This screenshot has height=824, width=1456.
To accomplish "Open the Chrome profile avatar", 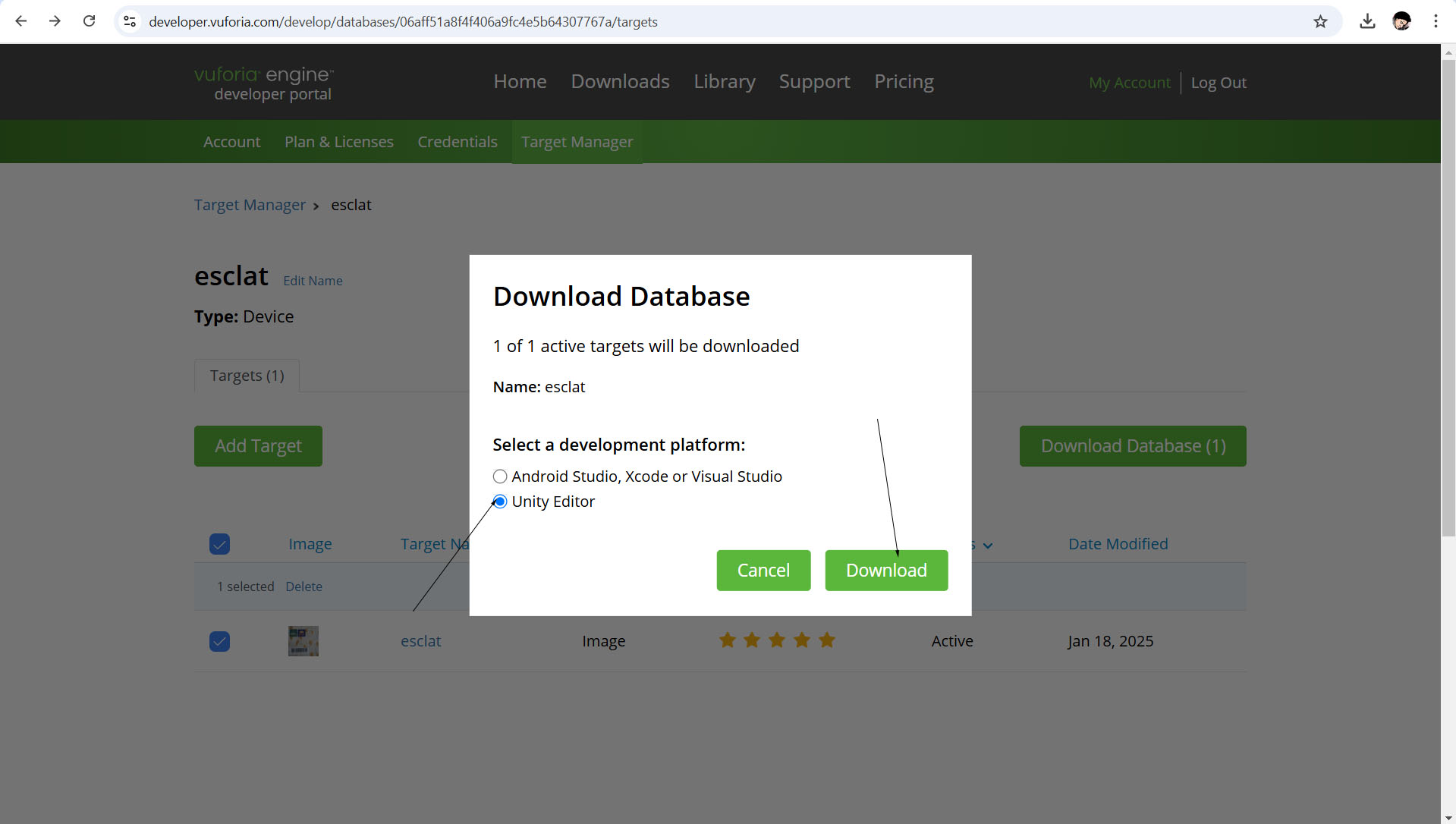I will coord(1401,21).
